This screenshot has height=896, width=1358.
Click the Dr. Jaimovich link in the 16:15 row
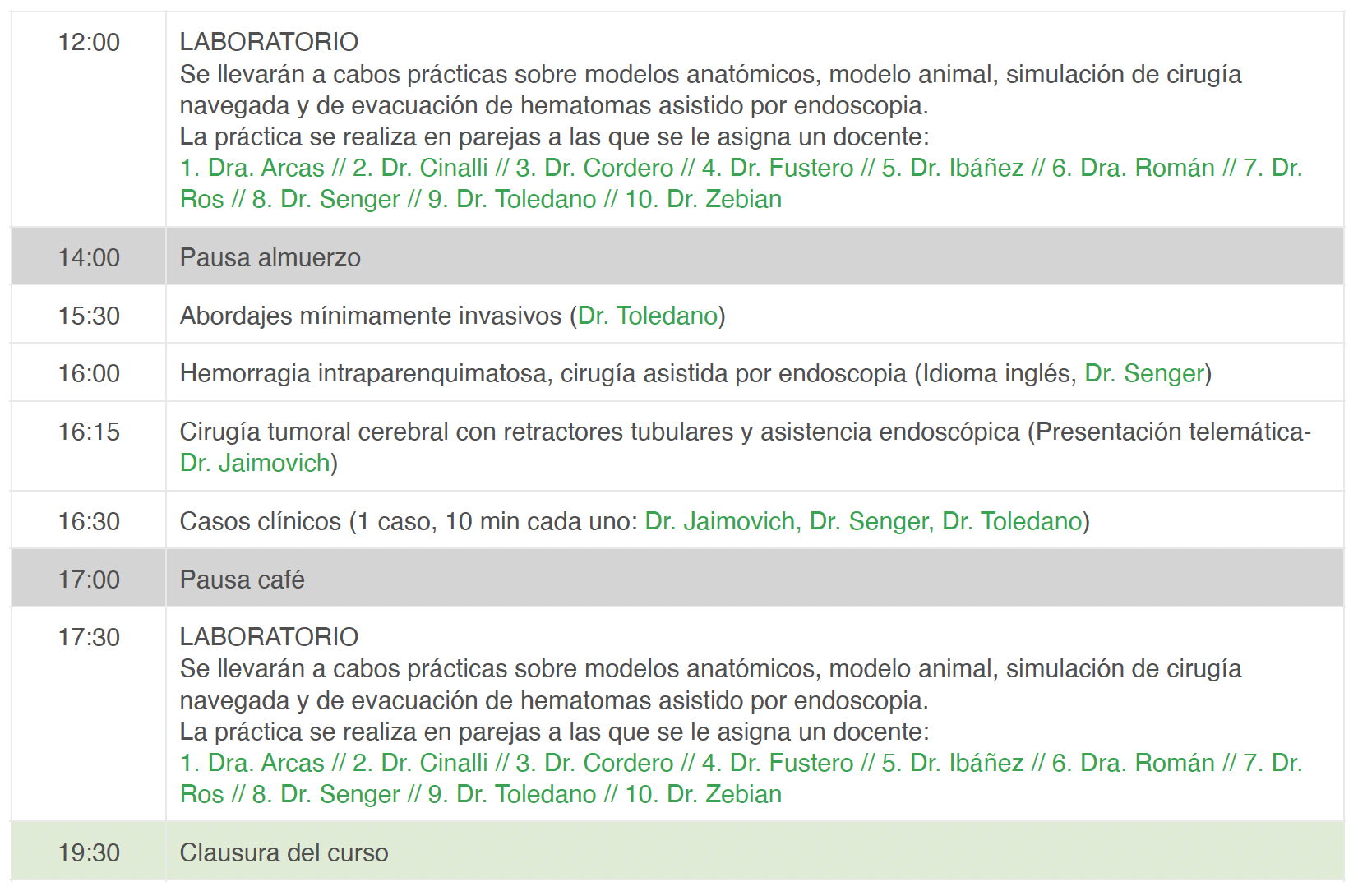pos(255,463)
